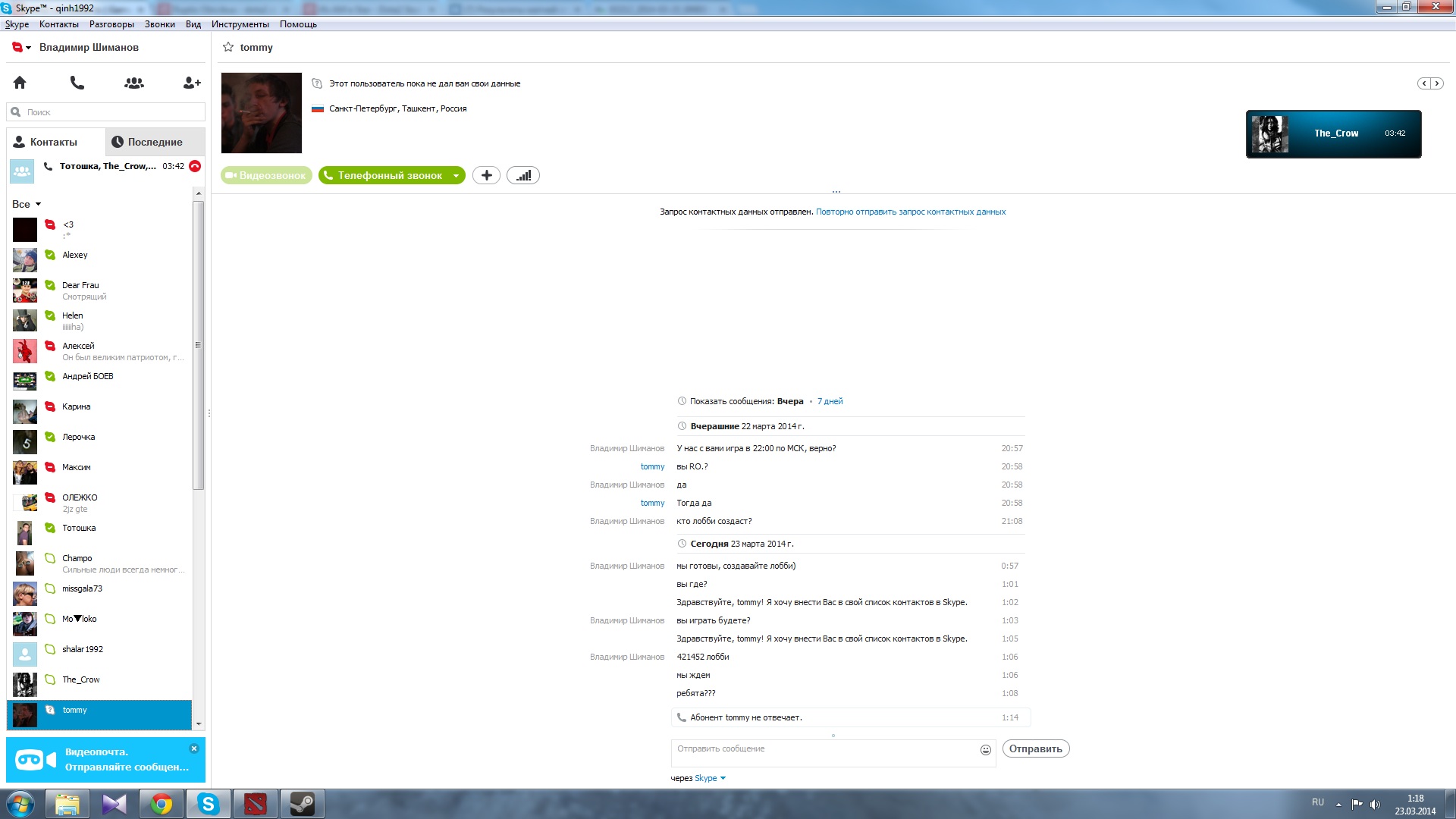The image size is (1456, 819).
Task: Click the next arrow in call view toggle
Action: coord(1437,83)
